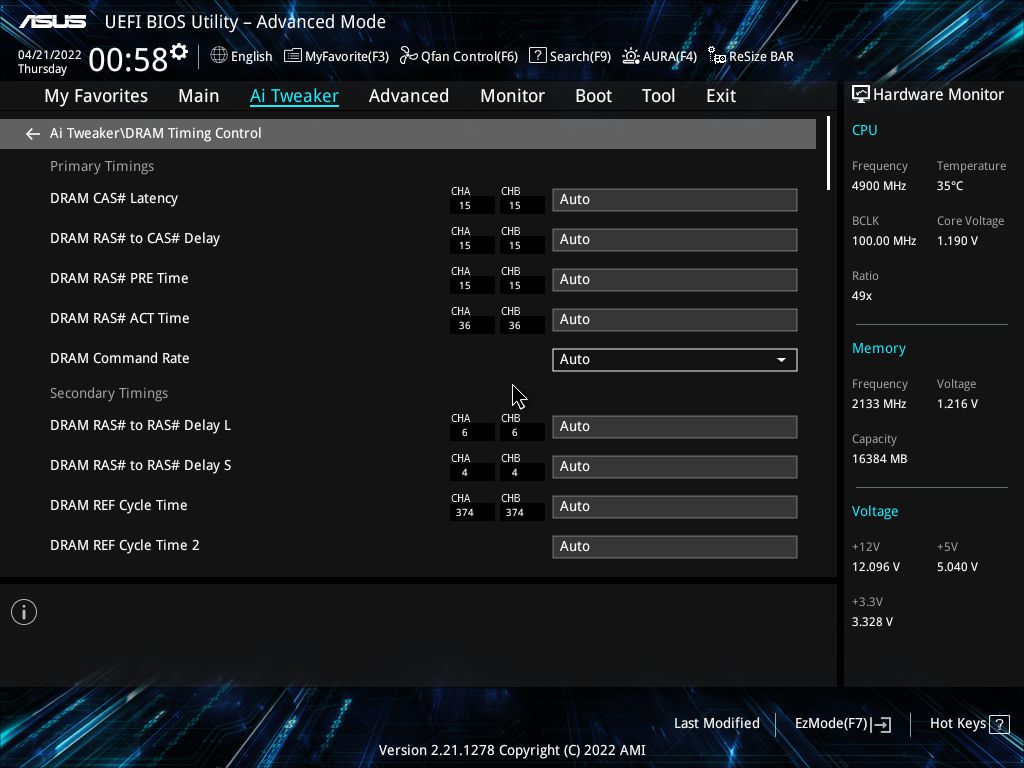Viewport: 1024px width, 768px height.
Task: Click the +5V 5.040 V reading
Action: 957,567
